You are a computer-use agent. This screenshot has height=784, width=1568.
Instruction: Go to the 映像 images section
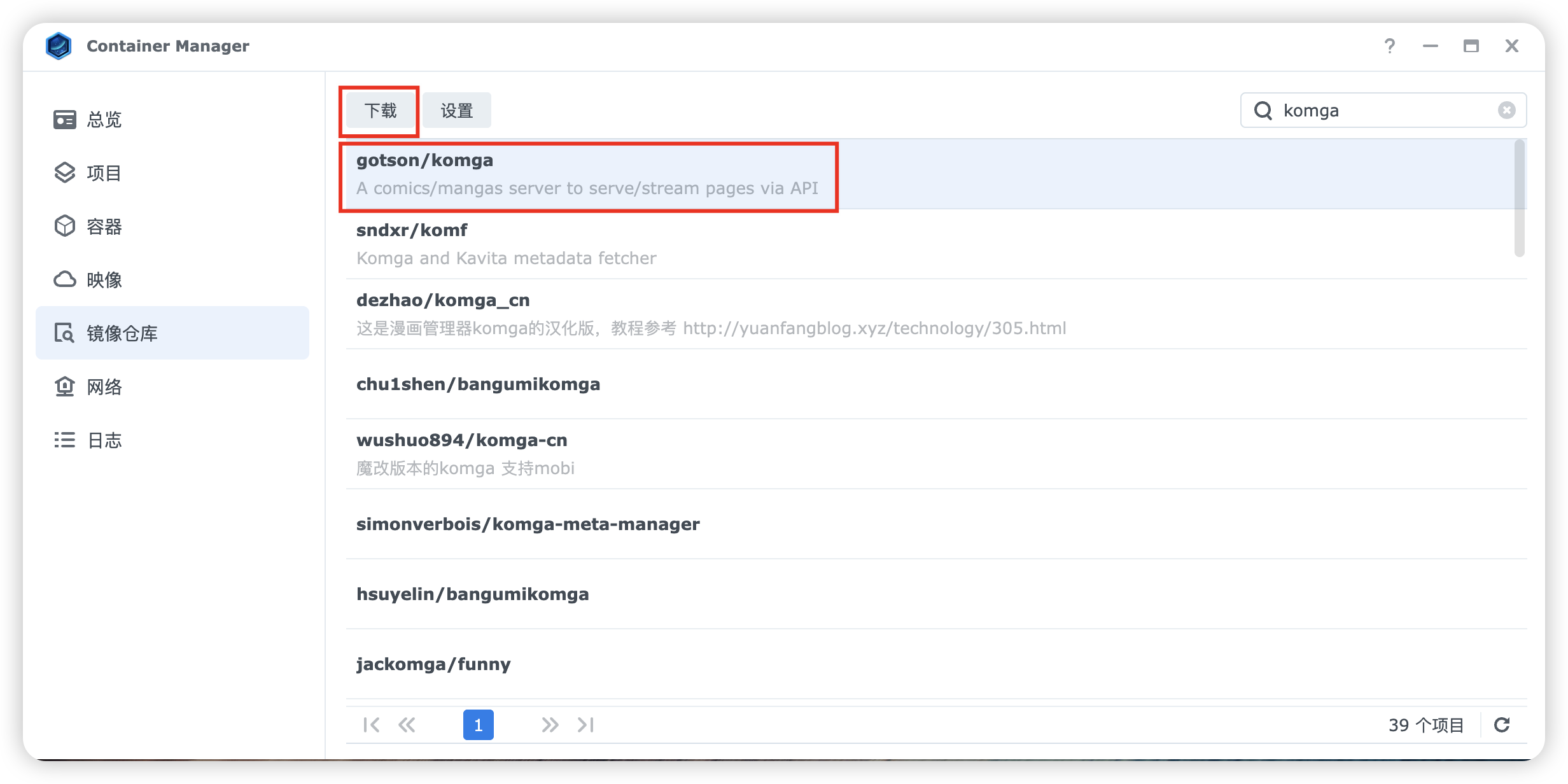(104, 280)
